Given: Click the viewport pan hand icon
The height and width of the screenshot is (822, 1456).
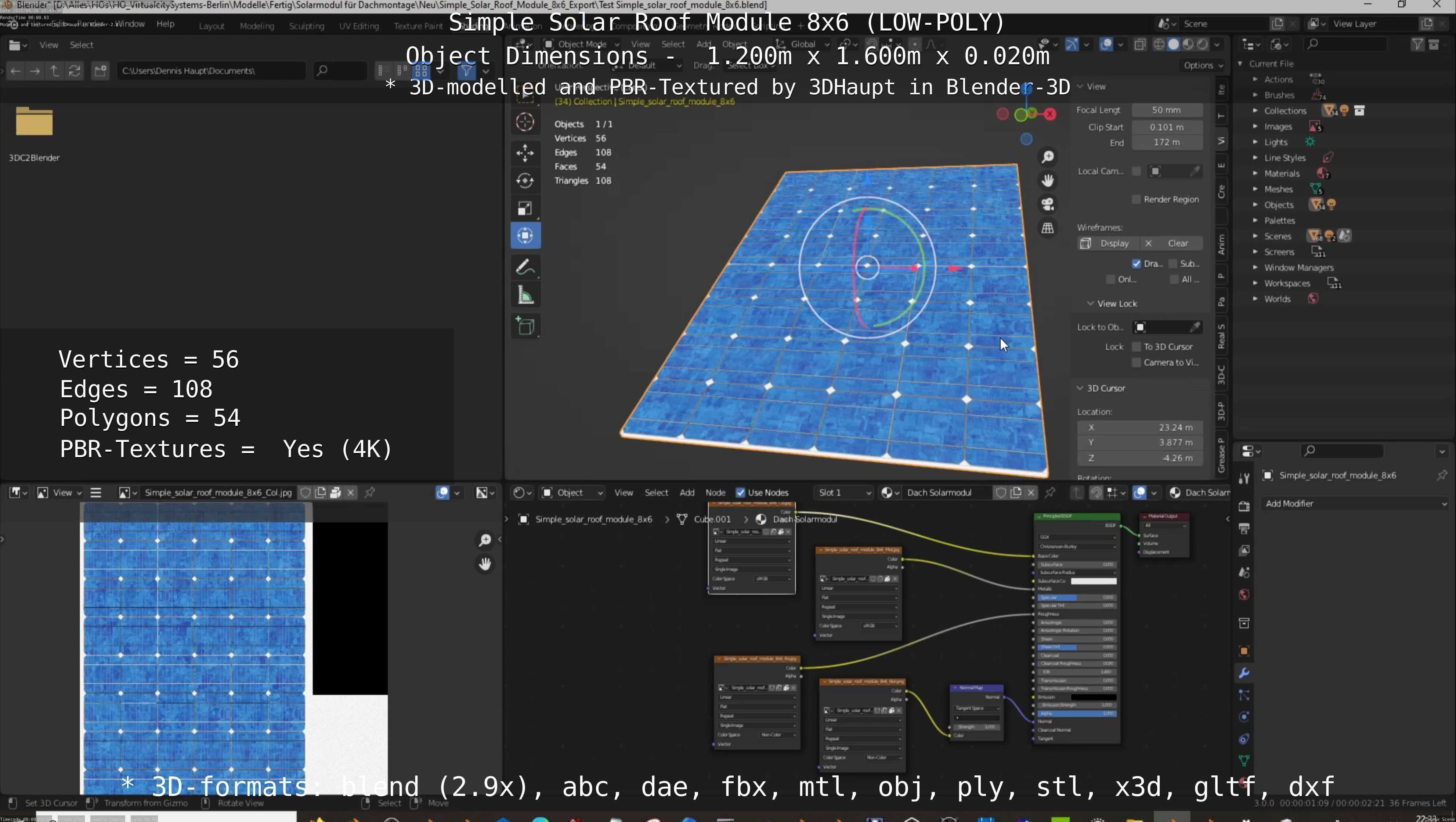Looking at the screenshot, I should click(1047, 181).
